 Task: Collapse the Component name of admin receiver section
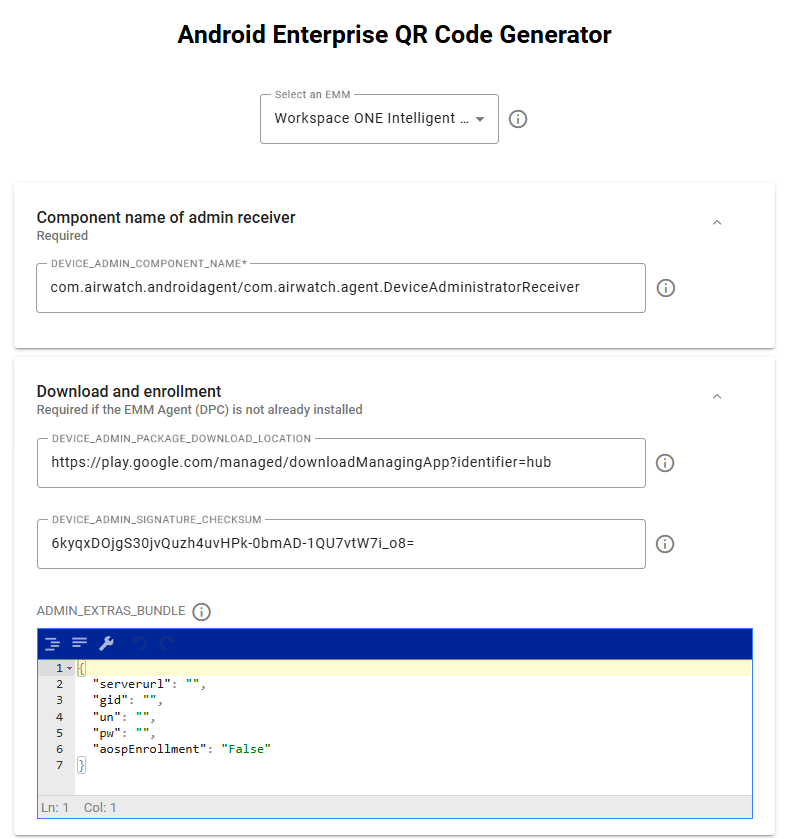coord(717,222)
